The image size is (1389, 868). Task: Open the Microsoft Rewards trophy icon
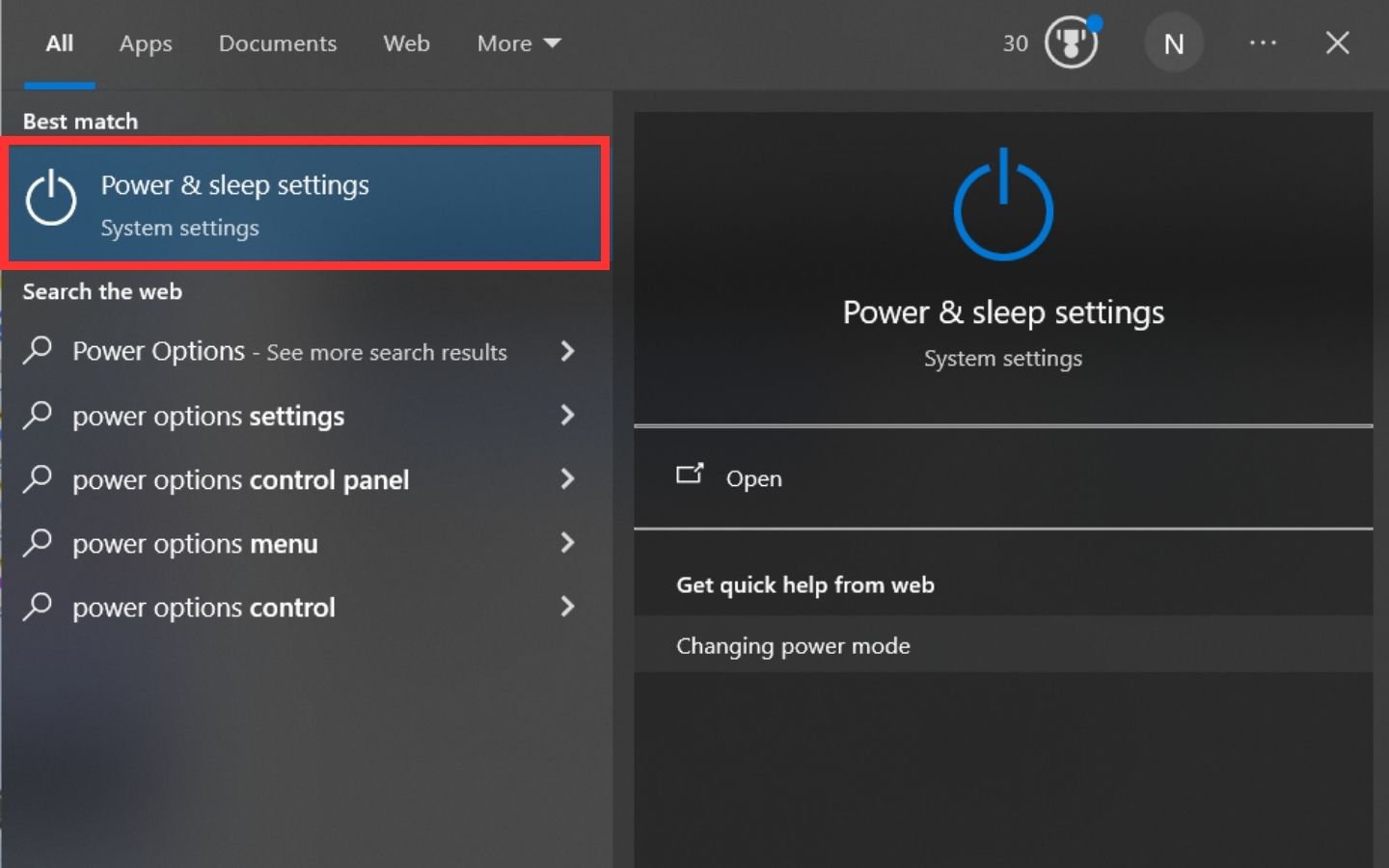(x=1071, y=43)
